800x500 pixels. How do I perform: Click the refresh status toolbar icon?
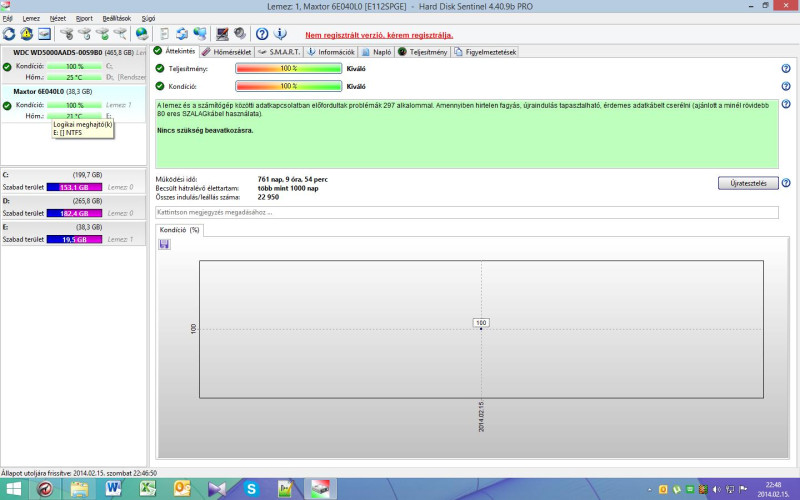[x=9, y=34]
